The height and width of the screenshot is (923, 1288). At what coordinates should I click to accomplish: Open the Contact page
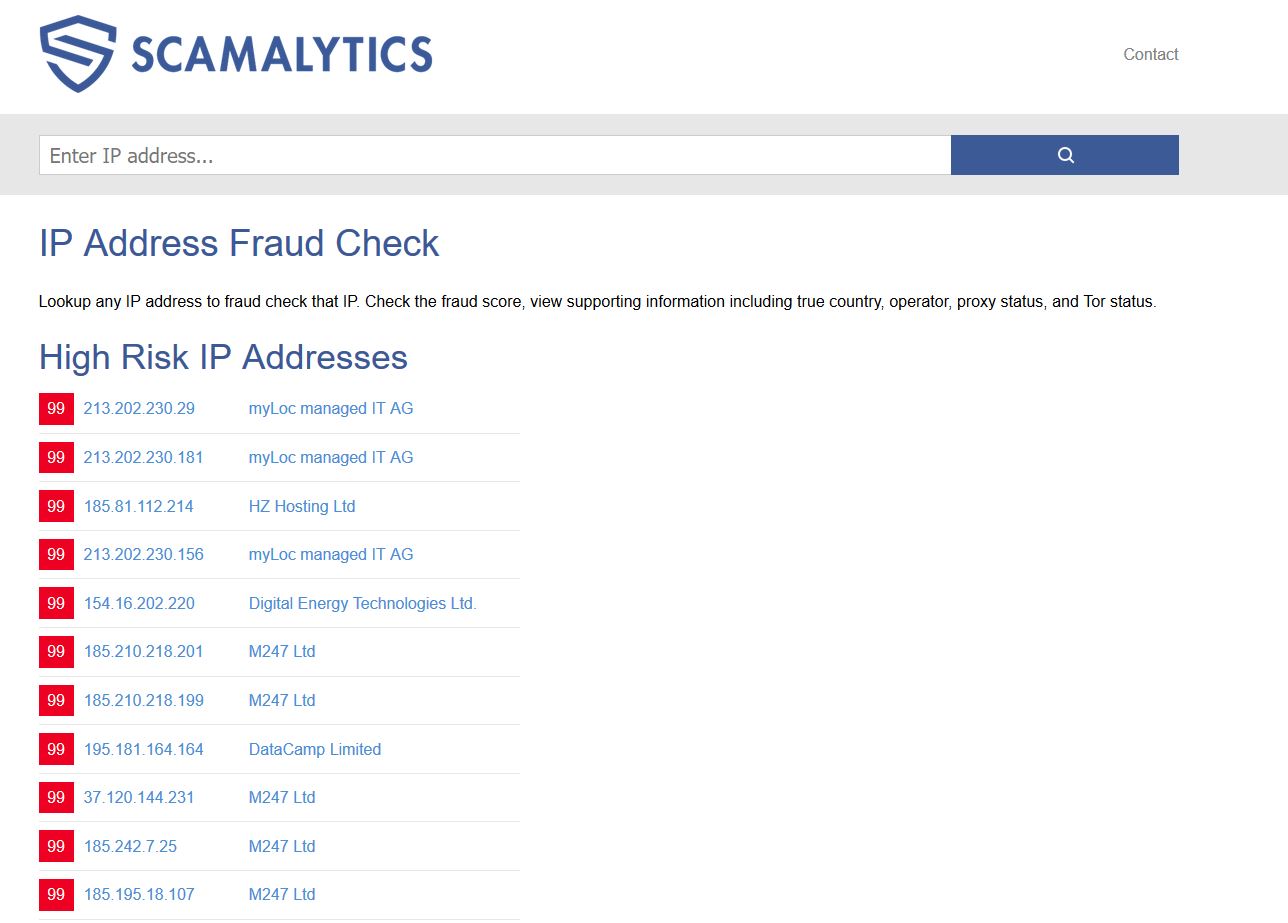tap(1150, 54)
